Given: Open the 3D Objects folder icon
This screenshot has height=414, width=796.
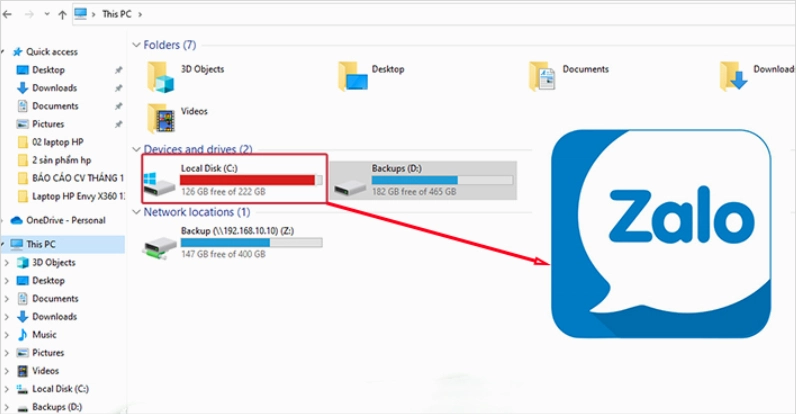Looking at the screenshot, I should (160, 75).
